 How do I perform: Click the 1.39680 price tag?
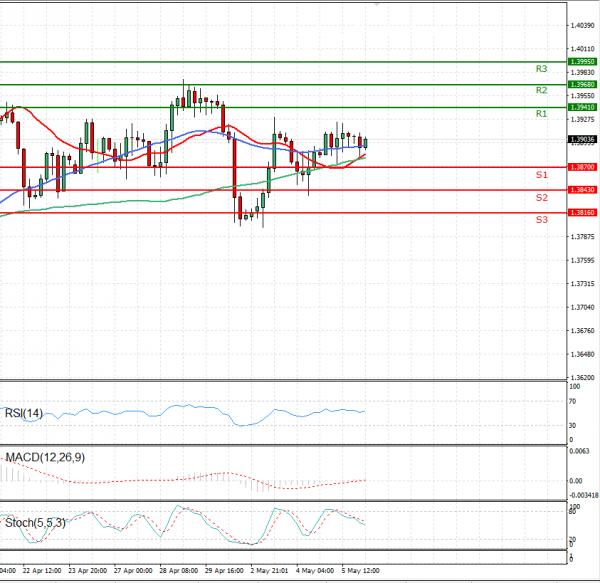click(582, 85)
